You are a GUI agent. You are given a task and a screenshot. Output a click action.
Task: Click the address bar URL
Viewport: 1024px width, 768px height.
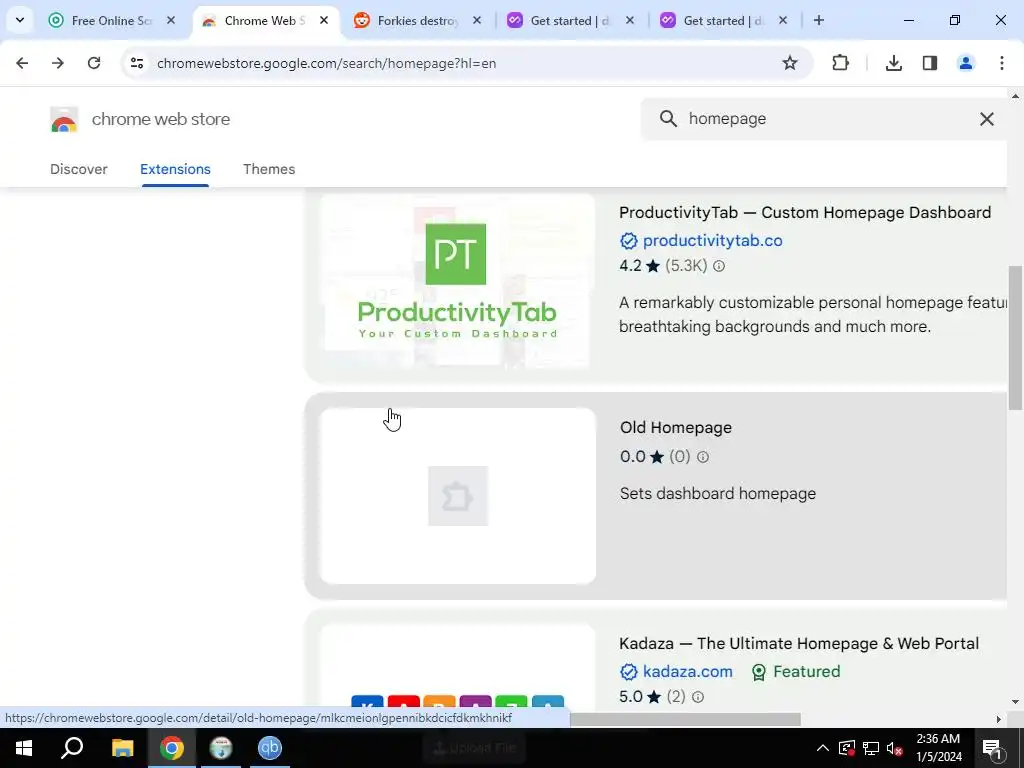pos(327,63)
